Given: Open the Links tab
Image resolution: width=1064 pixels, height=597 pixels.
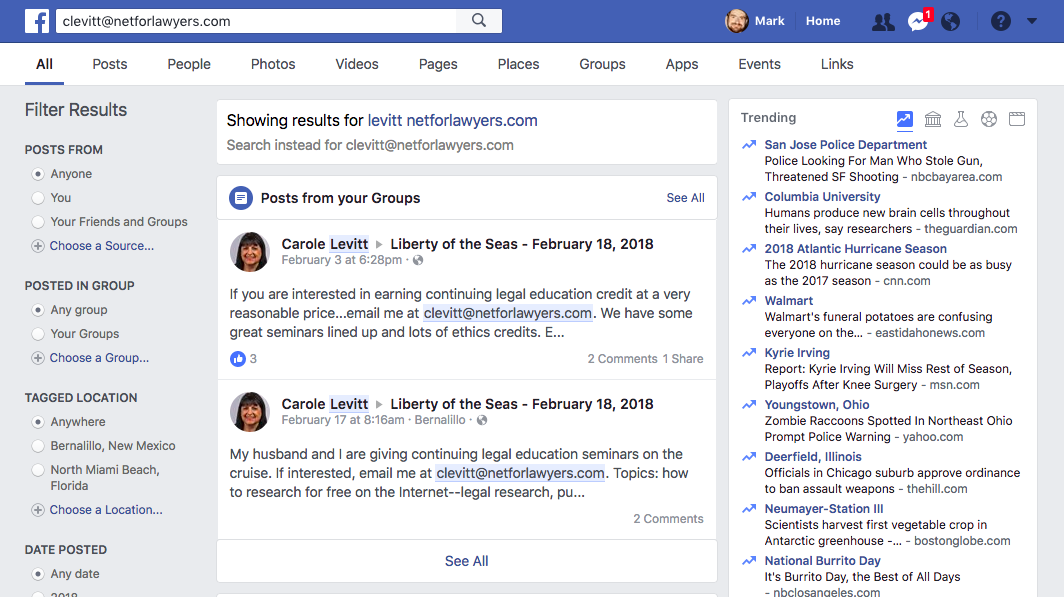Looking at the screenshot, I should (837, 64).
